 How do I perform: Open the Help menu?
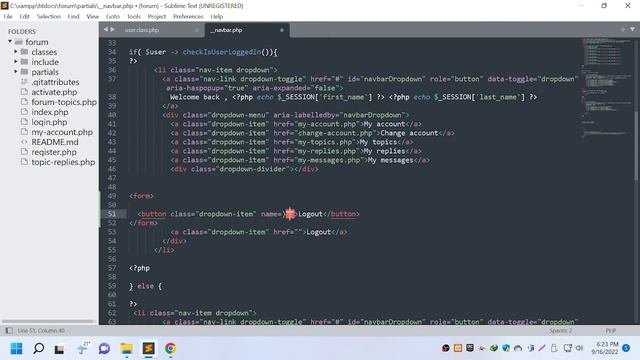217,16
